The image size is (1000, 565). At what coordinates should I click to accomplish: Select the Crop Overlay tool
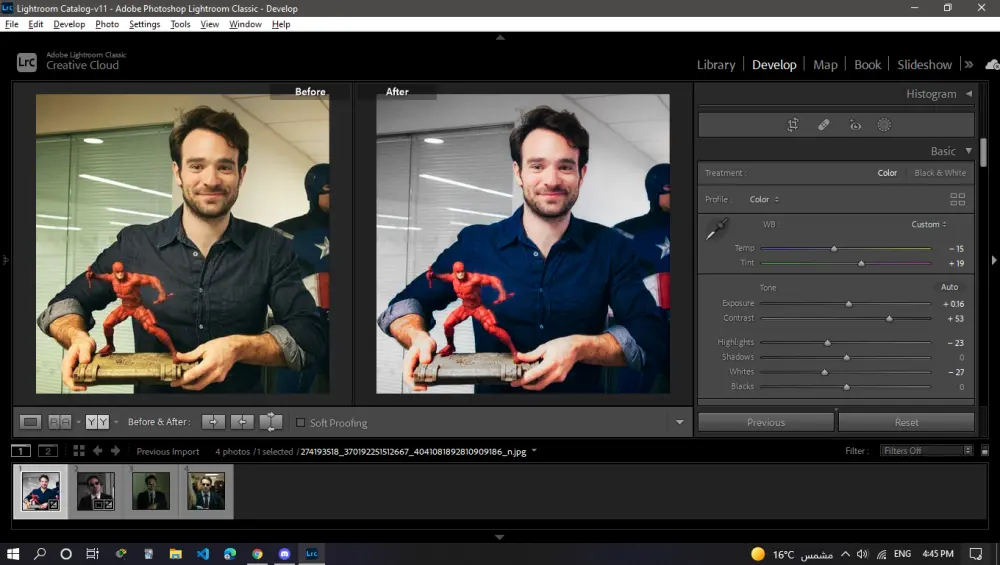793,125
